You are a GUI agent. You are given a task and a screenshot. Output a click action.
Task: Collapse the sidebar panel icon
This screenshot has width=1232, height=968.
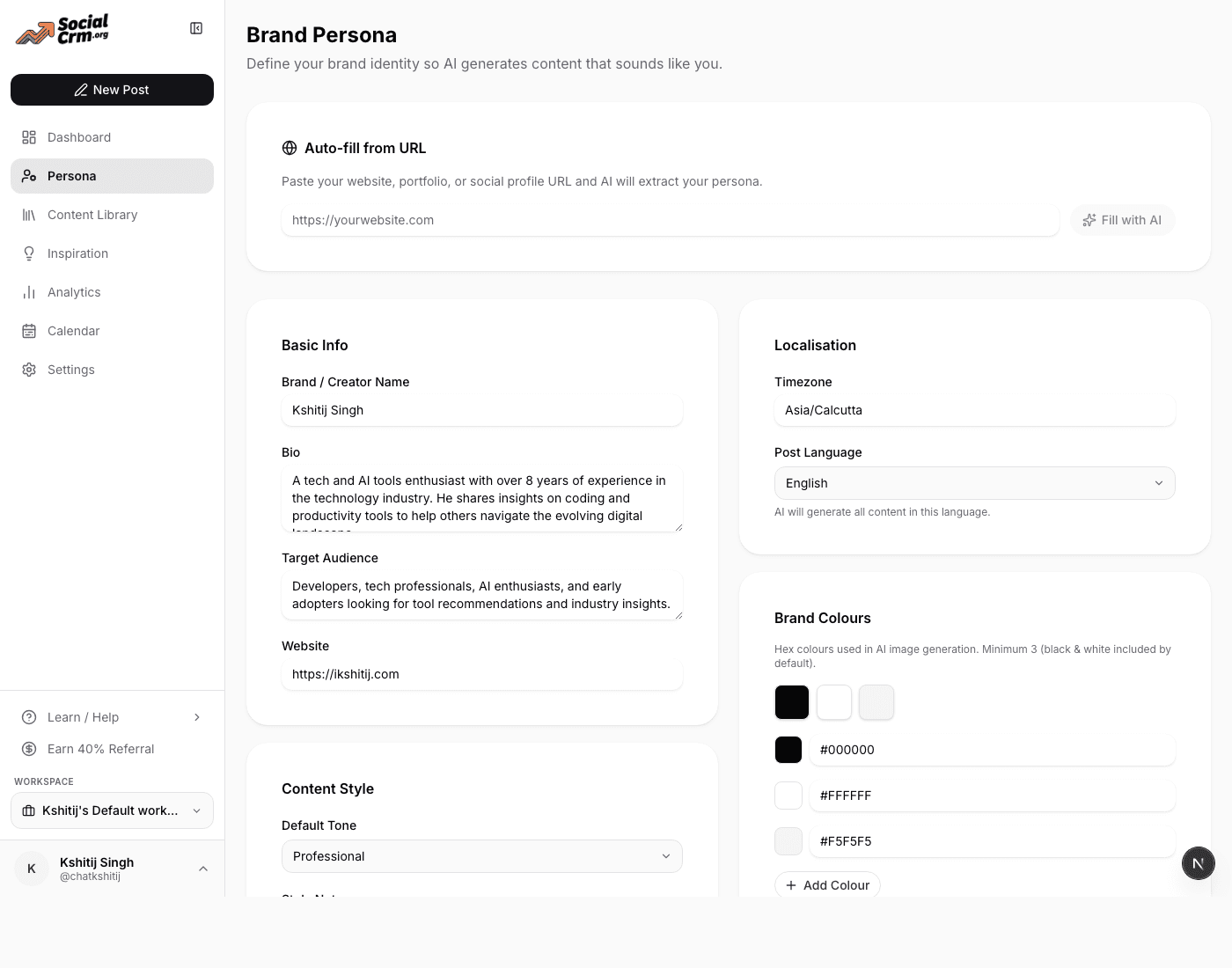pos(196,28)
